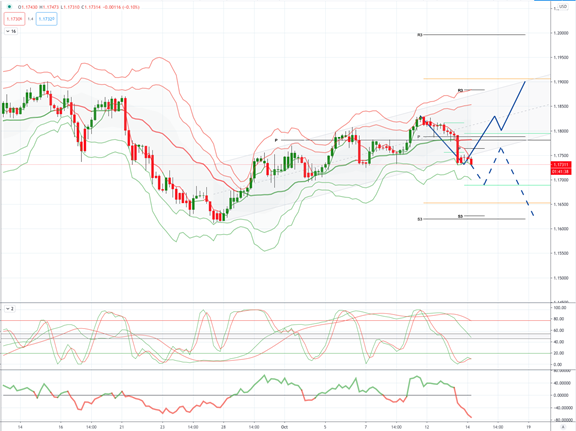
Task: Click the 1.20000 price axis label
Action: coord(561,33)
